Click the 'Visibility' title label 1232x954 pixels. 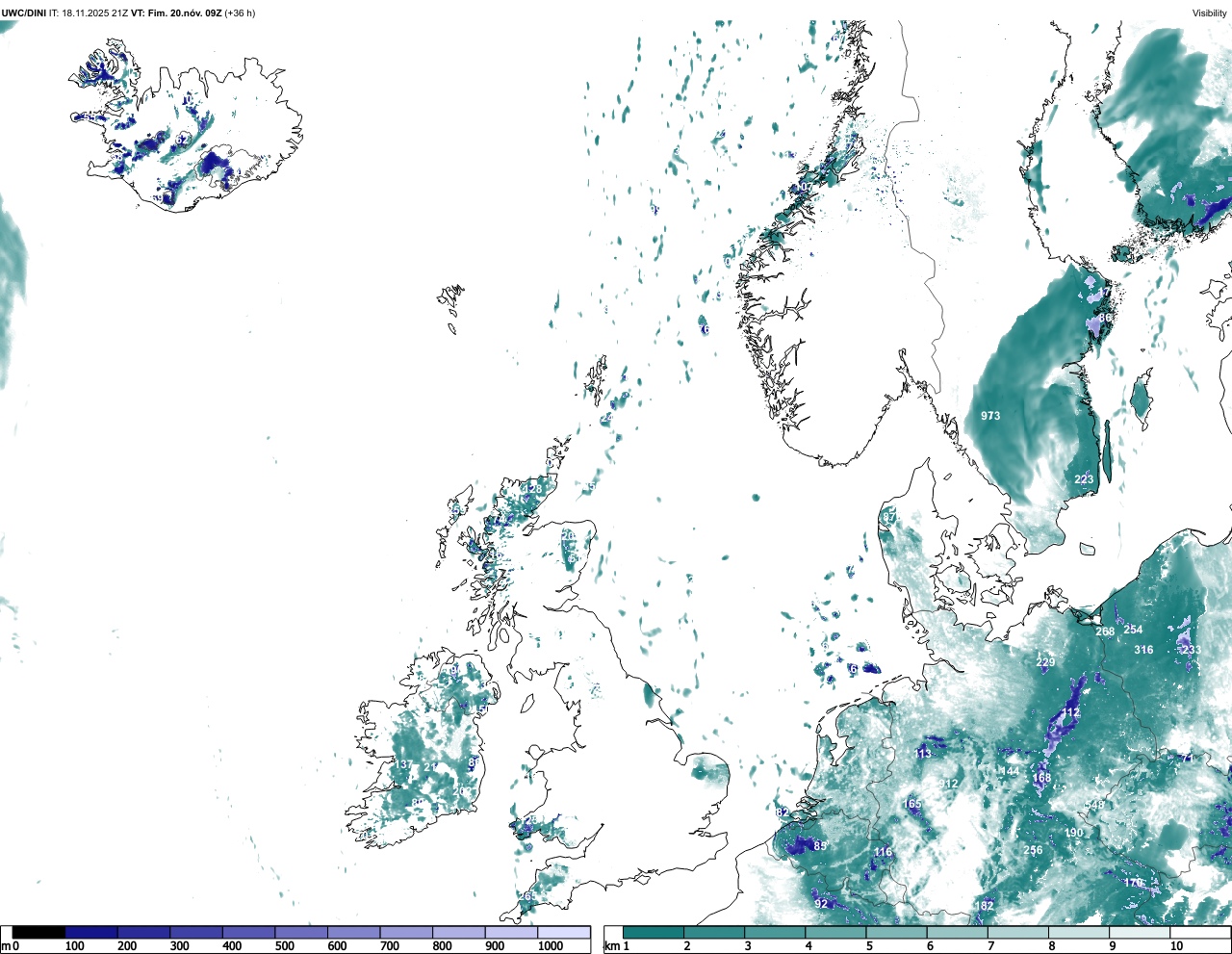[x=1210, y=13]
